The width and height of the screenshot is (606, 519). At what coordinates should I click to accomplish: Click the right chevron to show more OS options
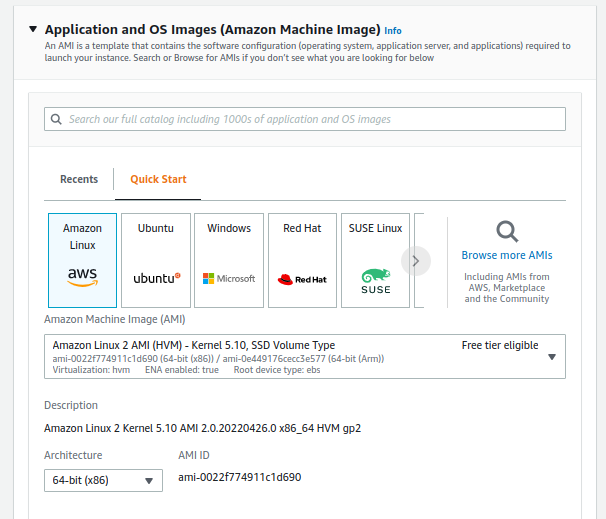coord(416,261)
